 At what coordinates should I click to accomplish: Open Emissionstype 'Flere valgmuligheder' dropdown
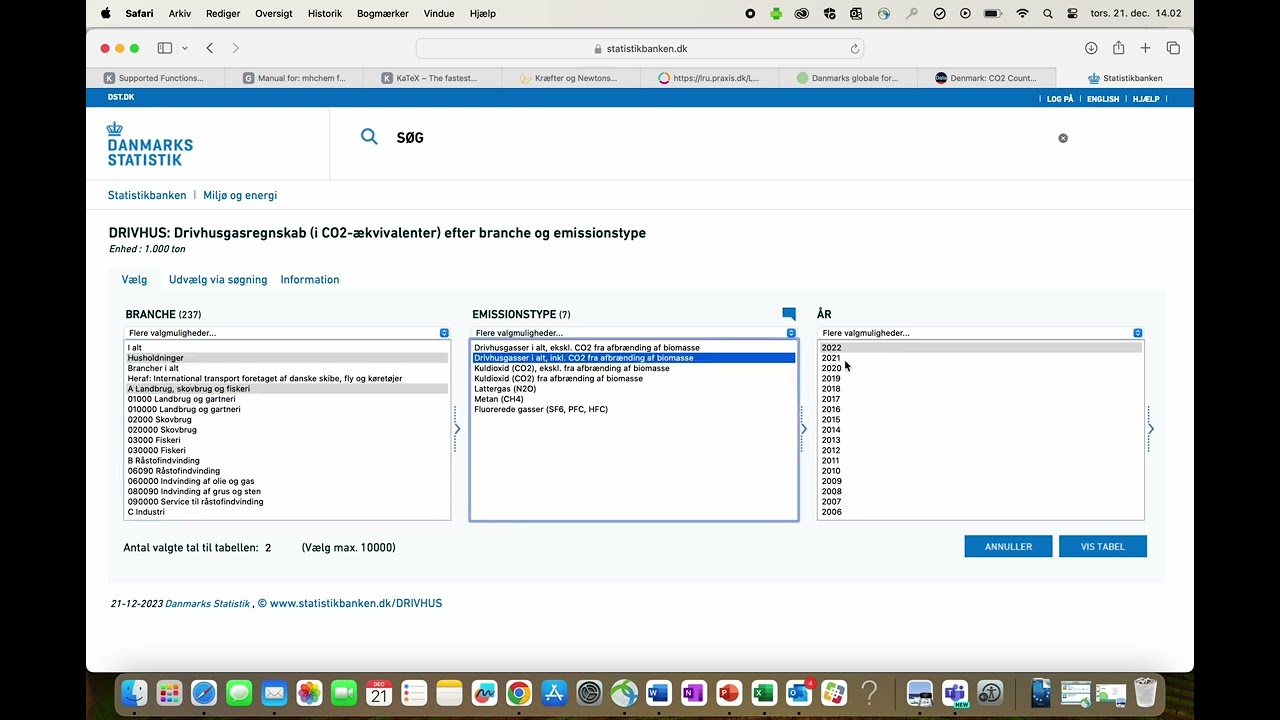point(634,333)
